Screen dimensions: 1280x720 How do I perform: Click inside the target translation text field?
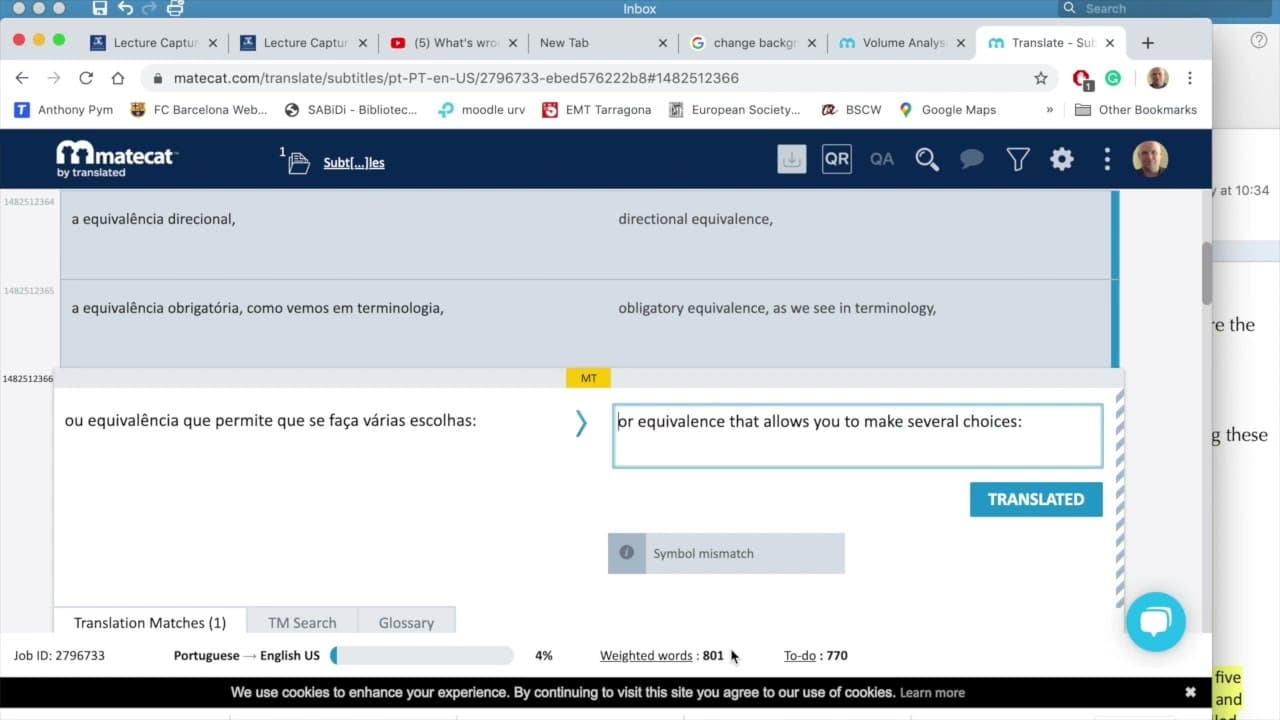click(x=858, y=436)
